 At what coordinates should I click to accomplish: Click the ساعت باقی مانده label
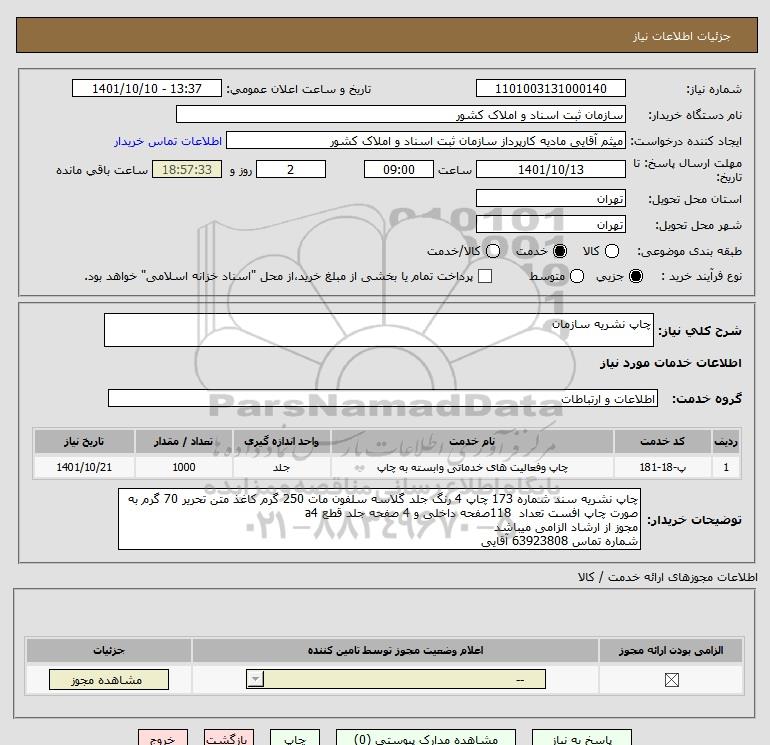[102, 170]
